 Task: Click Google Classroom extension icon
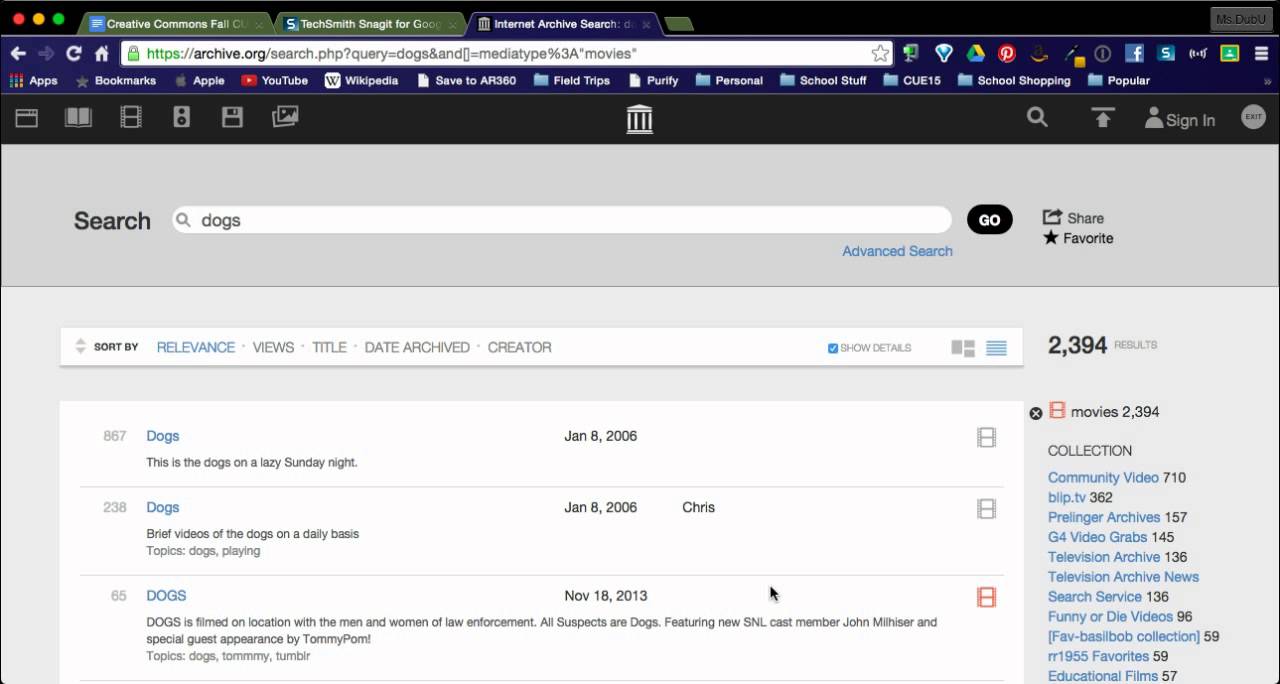[1229, 53]
